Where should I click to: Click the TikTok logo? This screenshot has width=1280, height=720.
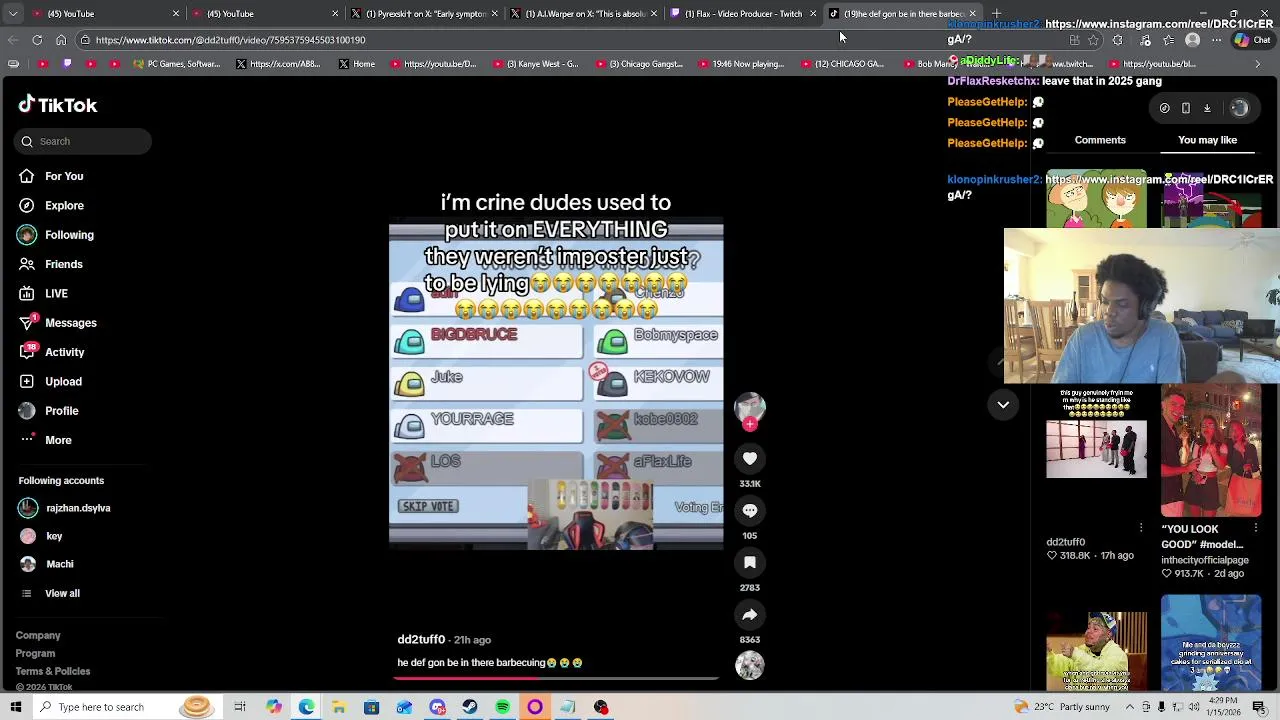click(57, 105)
